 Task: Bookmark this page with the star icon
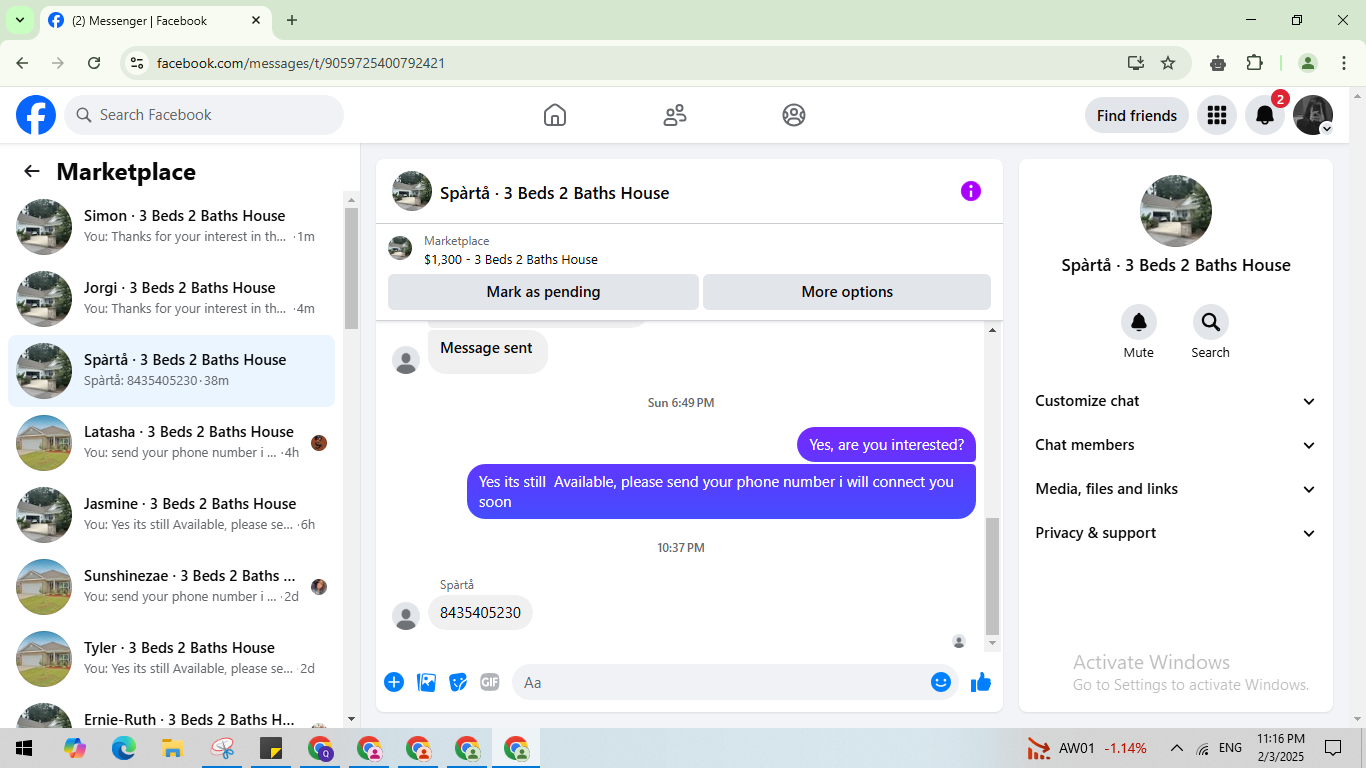tap(1168, 63)
